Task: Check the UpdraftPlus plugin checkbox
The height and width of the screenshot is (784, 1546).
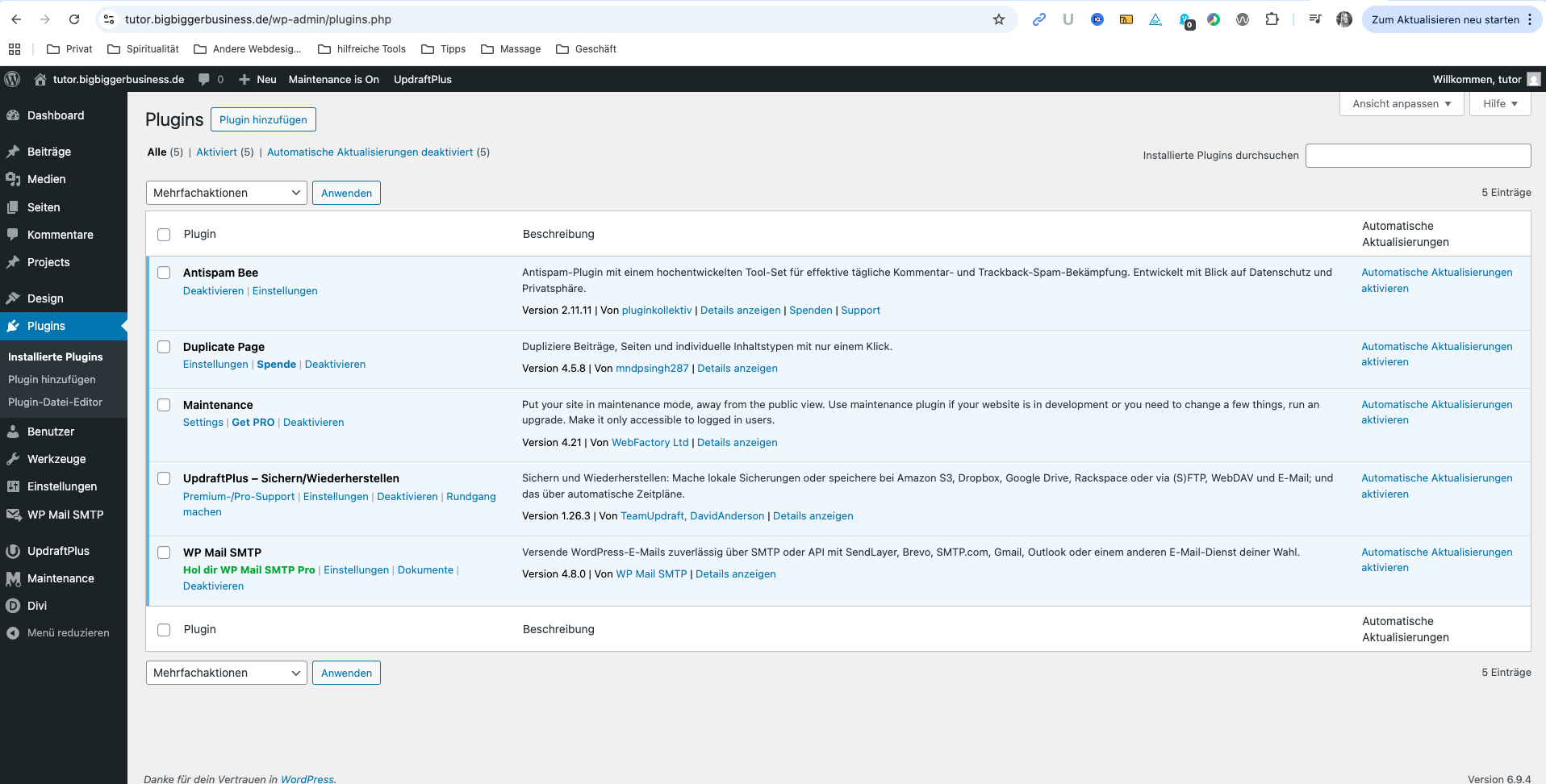Action: [x=164, y=478]
